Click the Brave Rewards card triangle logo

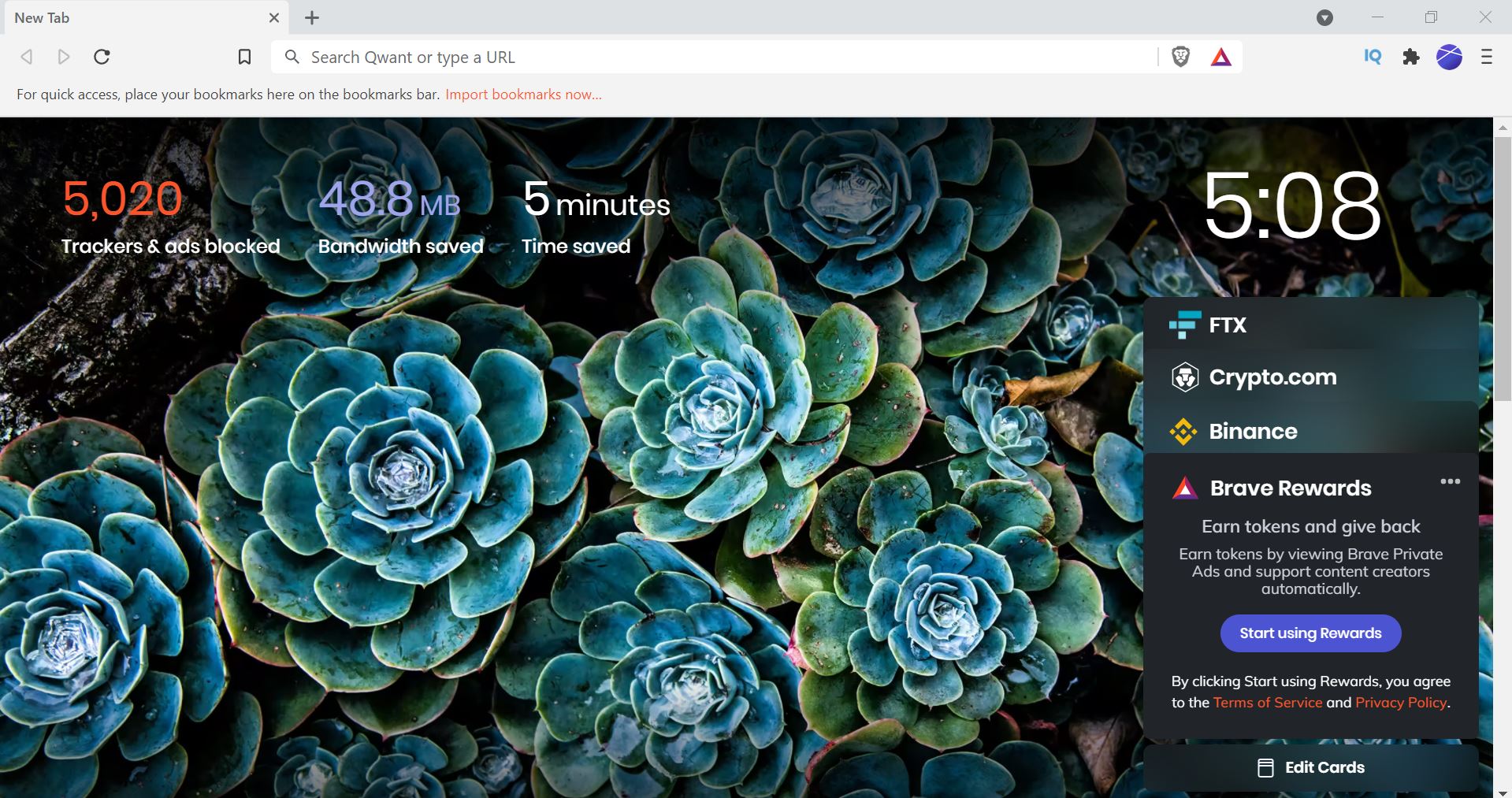coord(1184,488)
